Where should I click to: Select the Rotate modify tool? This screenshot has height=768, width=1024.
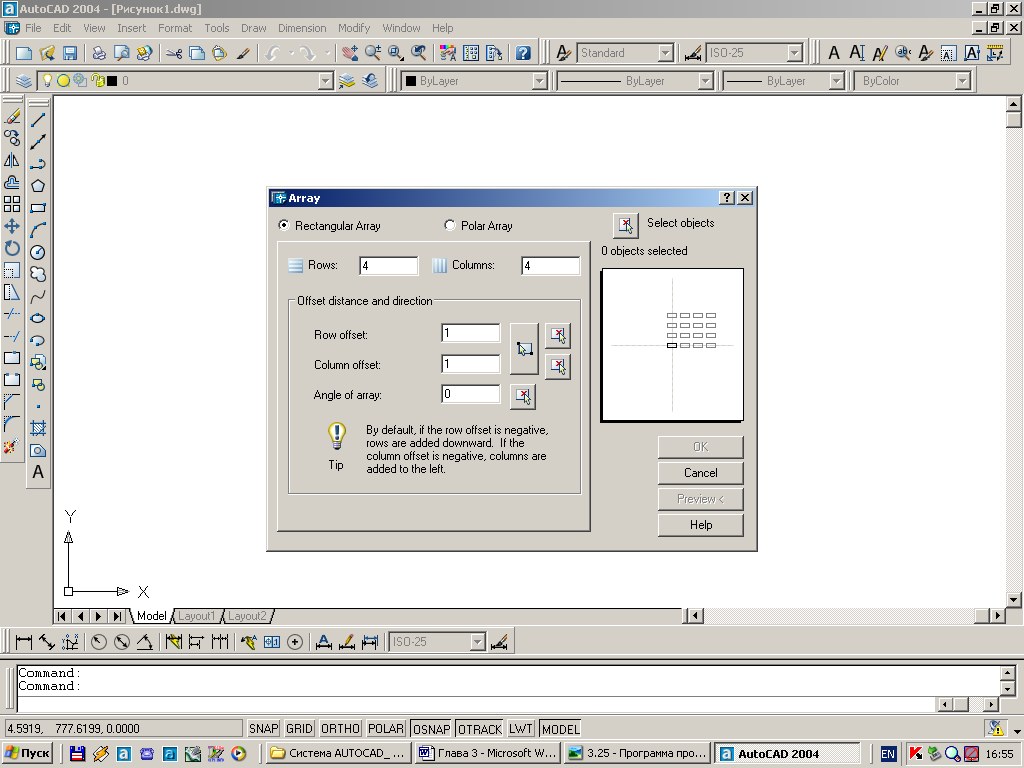coord(12,248)
